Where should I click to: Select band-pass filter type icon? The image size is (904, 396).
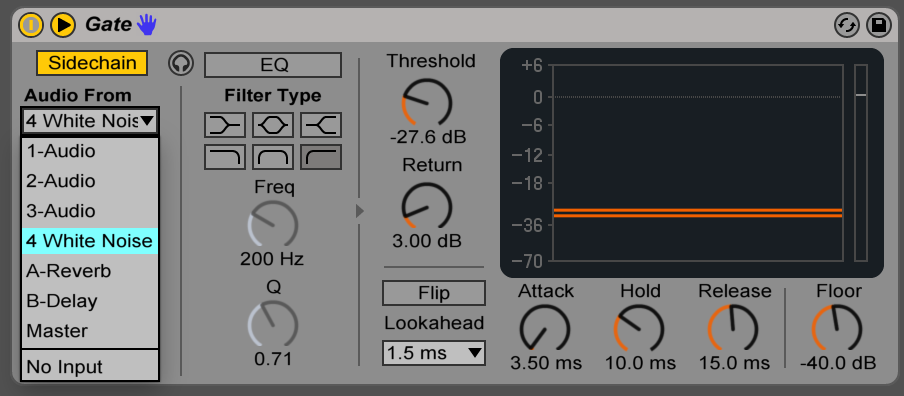[273, 157]
